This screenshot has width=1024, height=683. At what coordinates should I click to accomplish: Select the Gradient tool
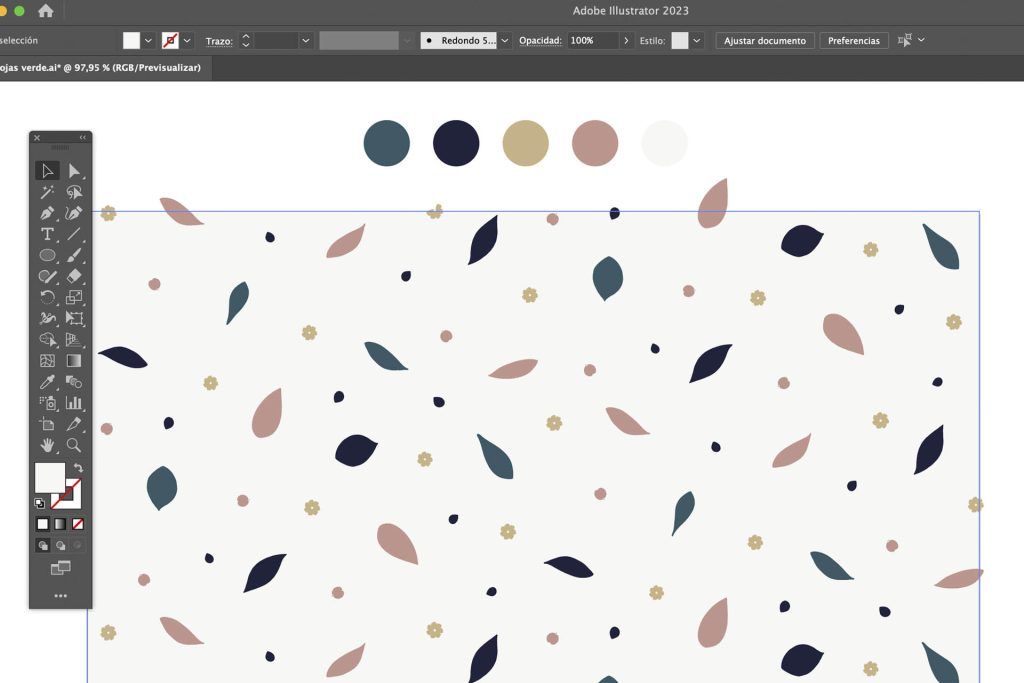[74, 360]
